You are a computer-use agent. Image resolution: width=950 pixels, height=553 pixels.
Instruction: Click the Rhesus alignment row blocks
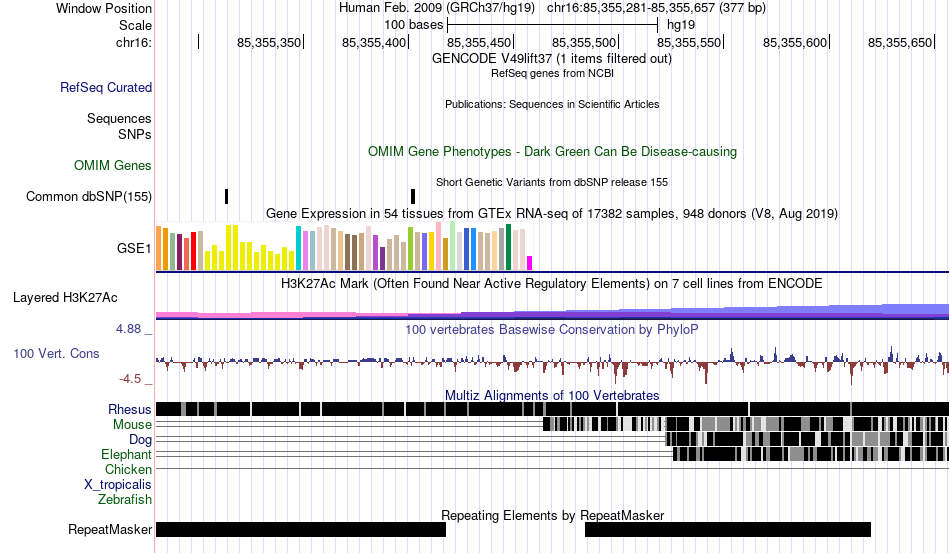tap(553, 409)
